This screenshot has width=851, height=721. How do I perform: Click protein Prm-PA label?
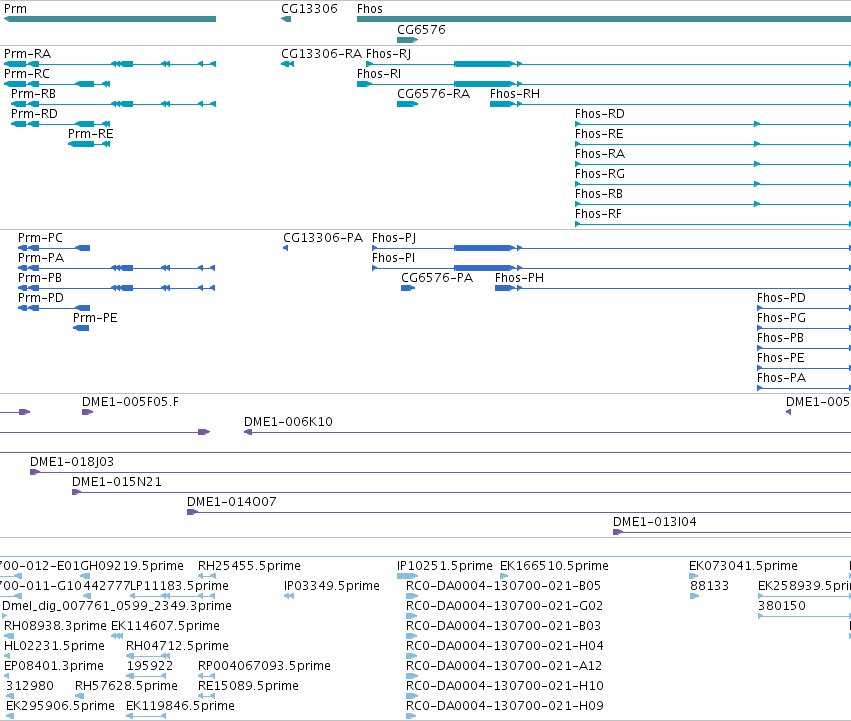coord(41,258)
